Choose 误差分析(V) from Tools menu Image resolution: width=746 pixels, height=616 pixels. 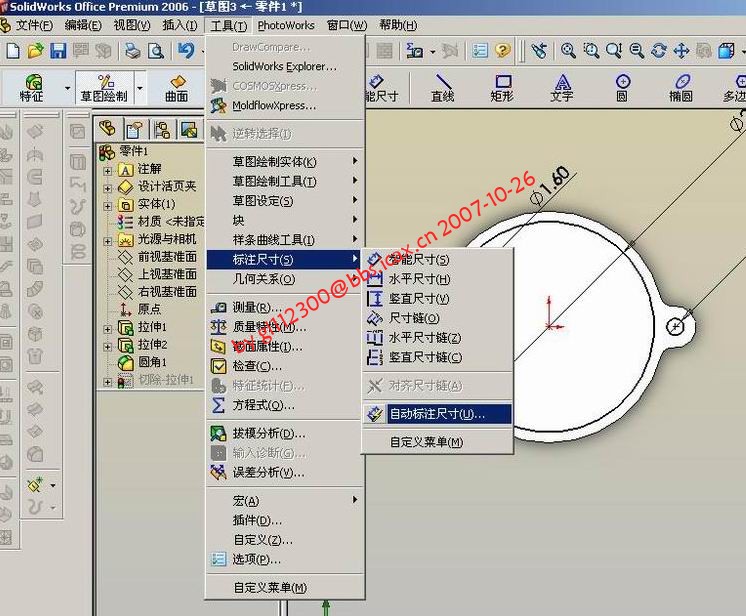click(x=285, y=472)
